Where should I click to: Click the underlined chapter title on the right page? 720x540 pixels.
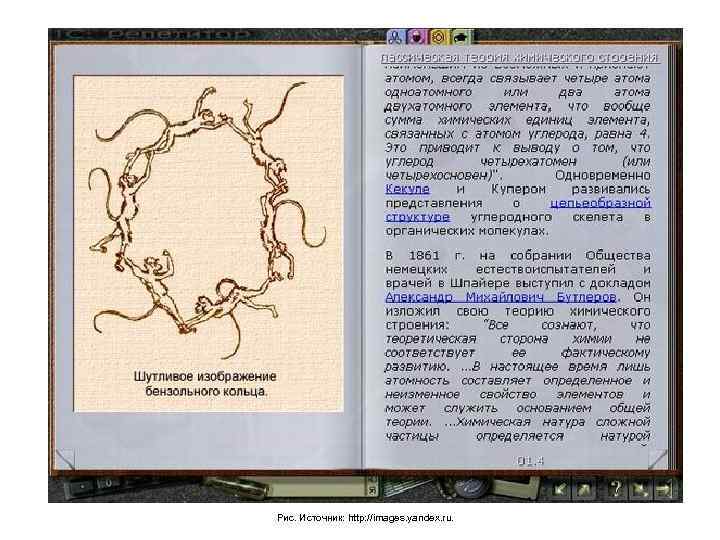[x=520, y=57]
